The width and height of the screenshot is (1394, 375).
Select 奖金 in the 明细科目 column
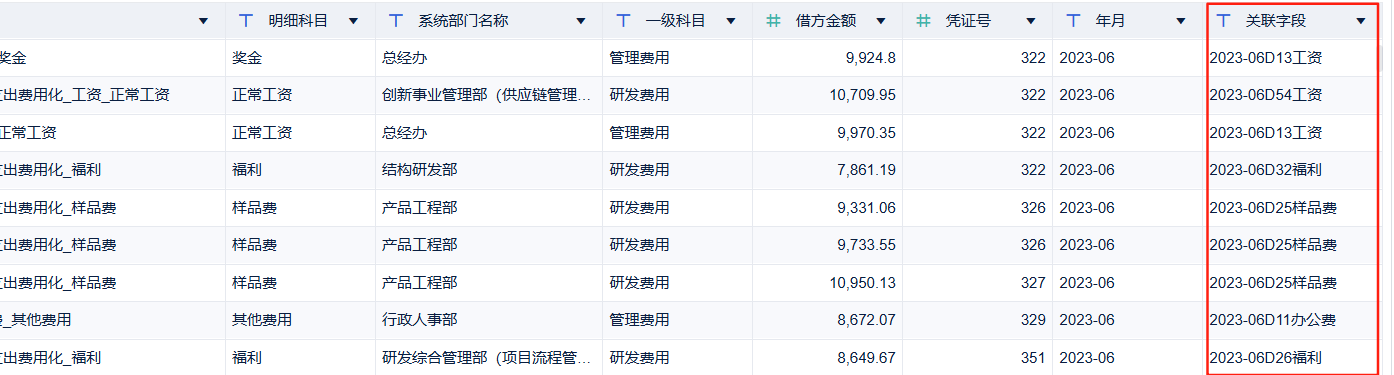coord(247,58)
